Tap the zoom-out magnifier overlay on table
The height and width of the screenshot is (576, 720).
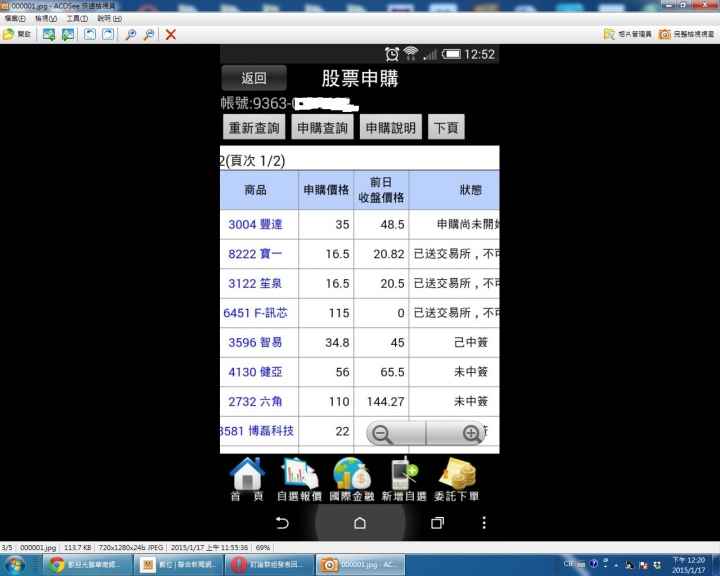click(396, 433)
